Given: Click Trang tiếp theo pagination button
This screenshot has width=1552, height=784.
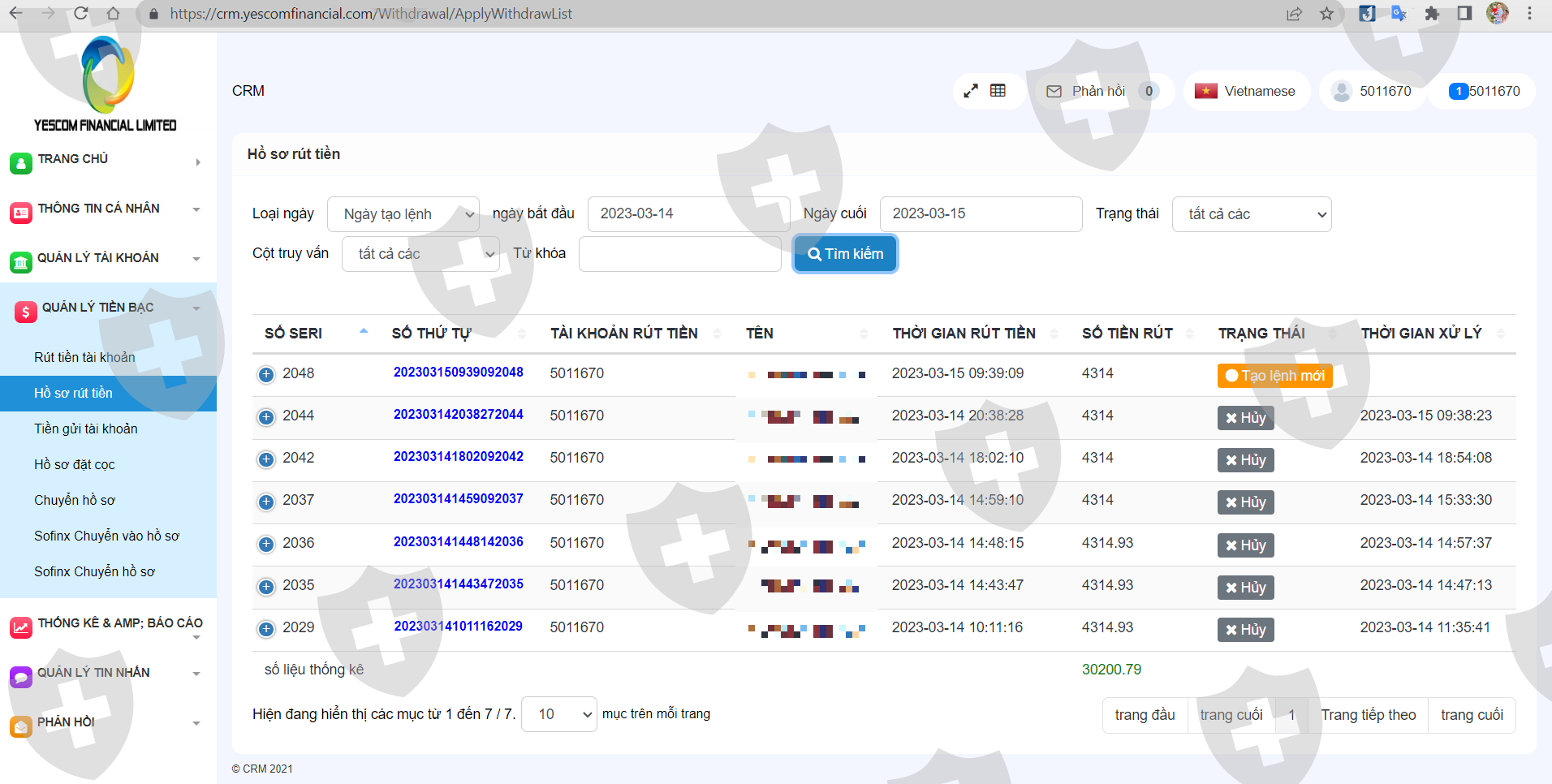Looking at the screenshot, I should (1368, 715).
